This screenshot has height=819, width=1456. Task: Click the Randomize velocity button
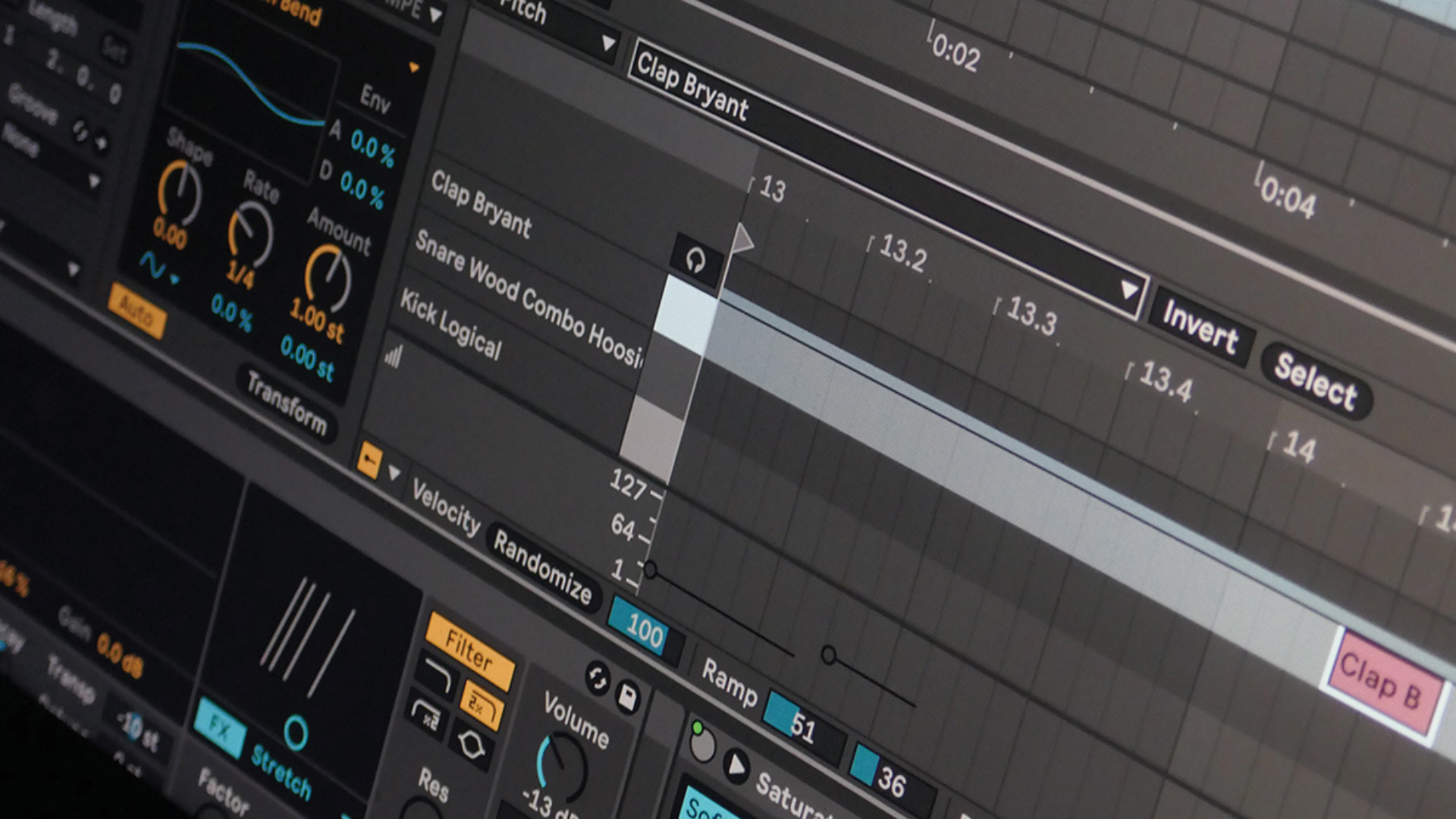(x=543, y=566)
